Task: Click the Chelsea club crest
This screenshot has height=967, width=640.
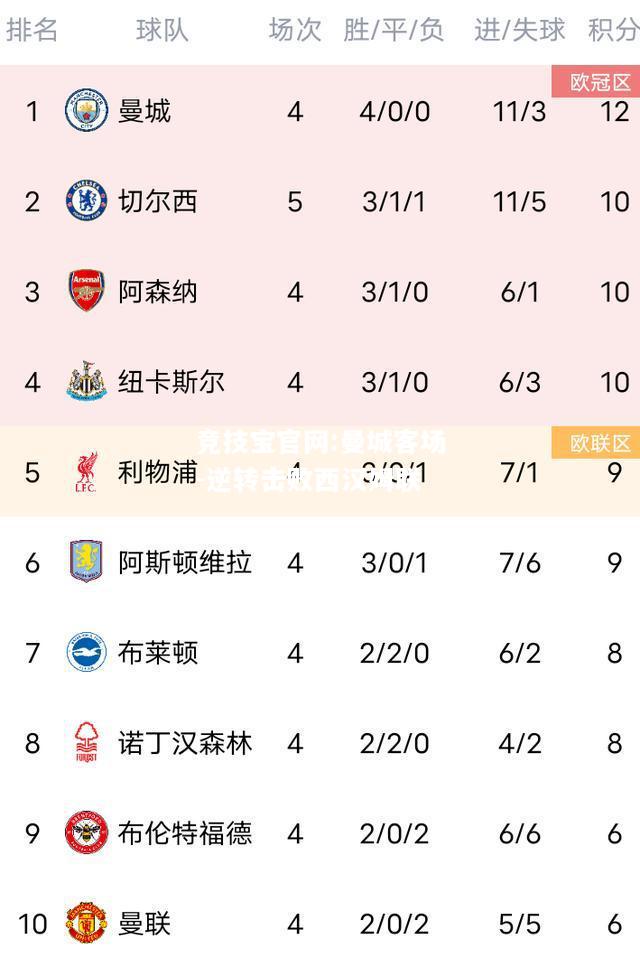Action: pyautogui.click(x=86, y=201)
